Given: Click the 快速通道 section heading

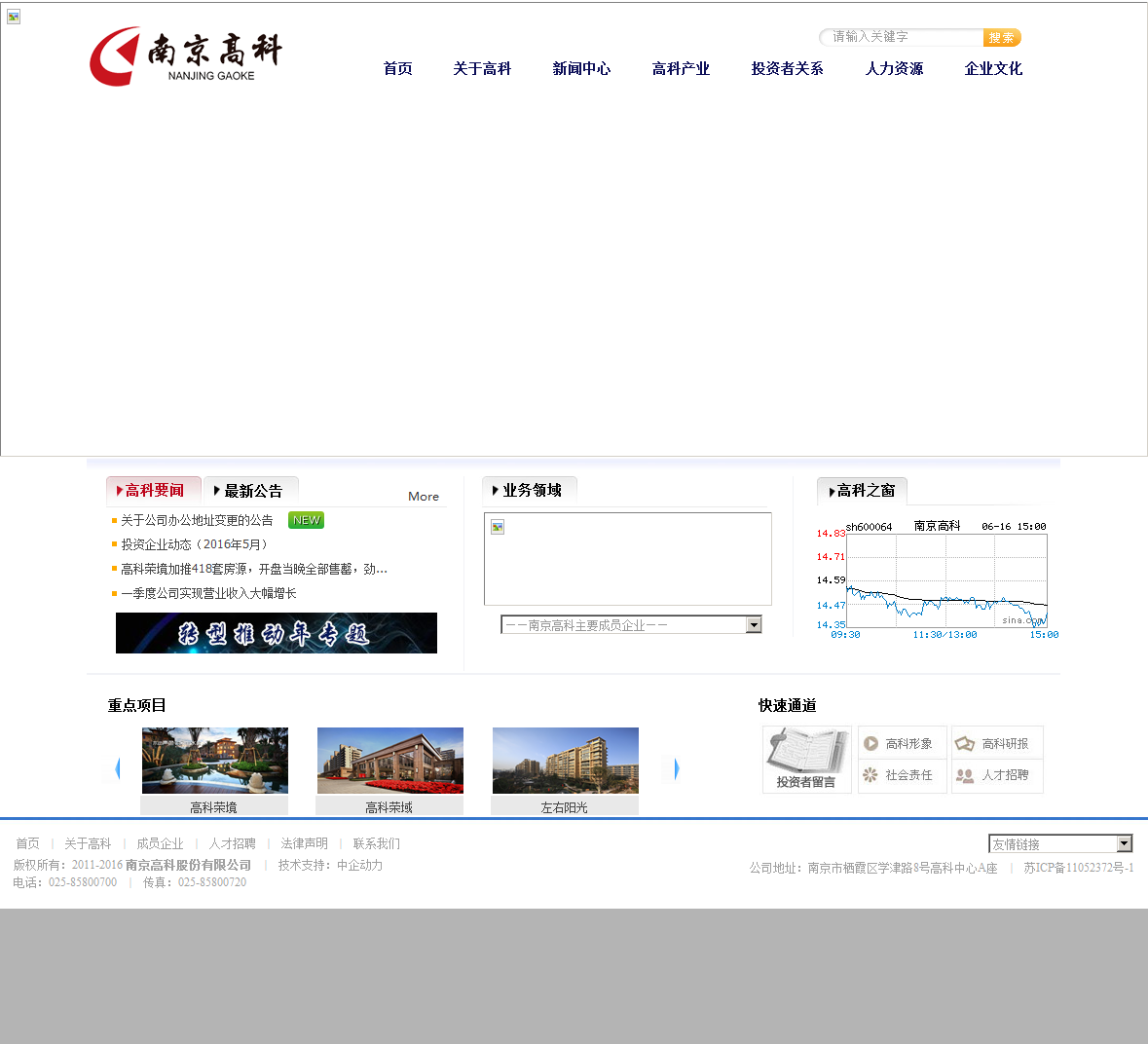Looking at the screenshot, I should click(787, 705).
